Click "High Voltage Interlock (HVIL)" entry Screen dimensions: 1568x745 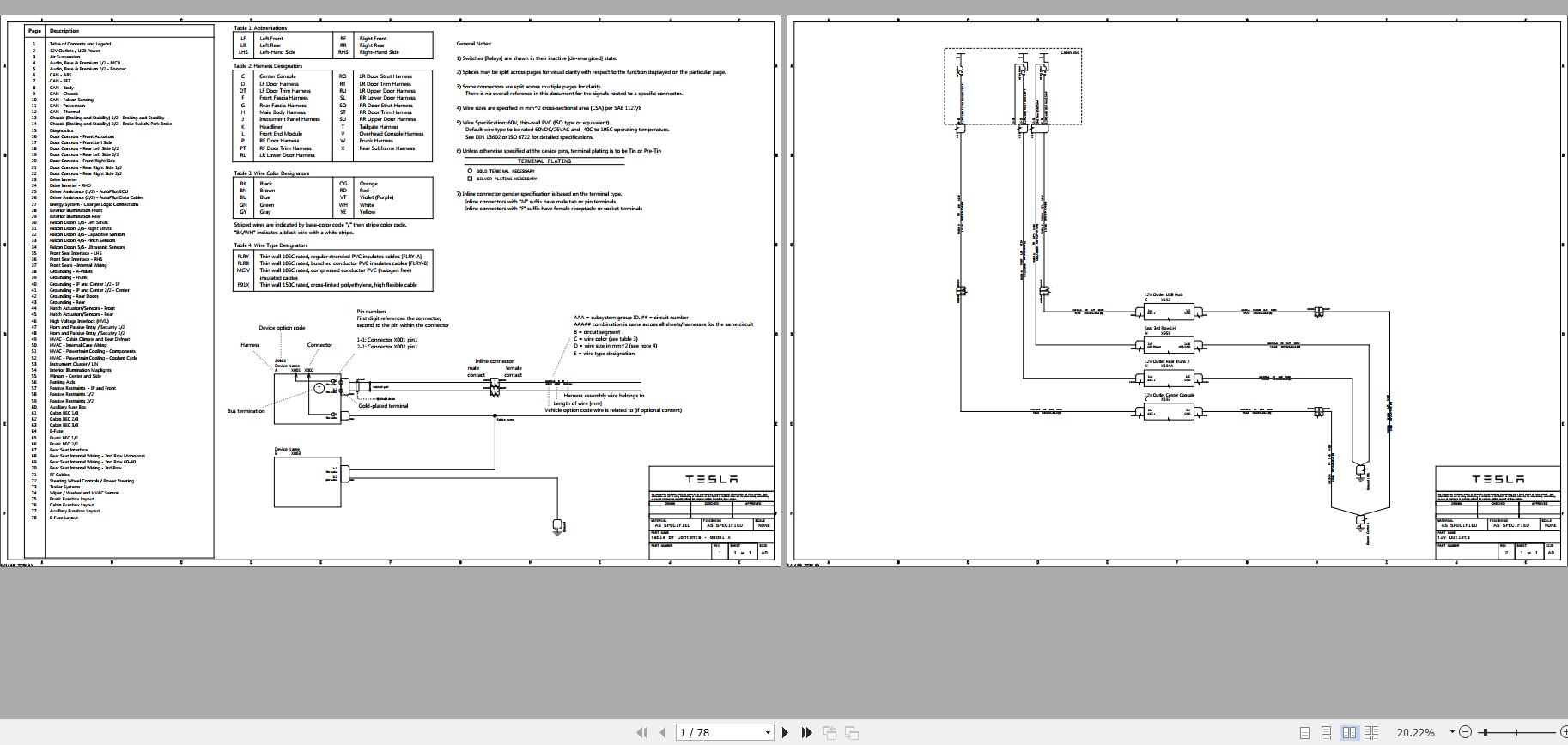79,321
